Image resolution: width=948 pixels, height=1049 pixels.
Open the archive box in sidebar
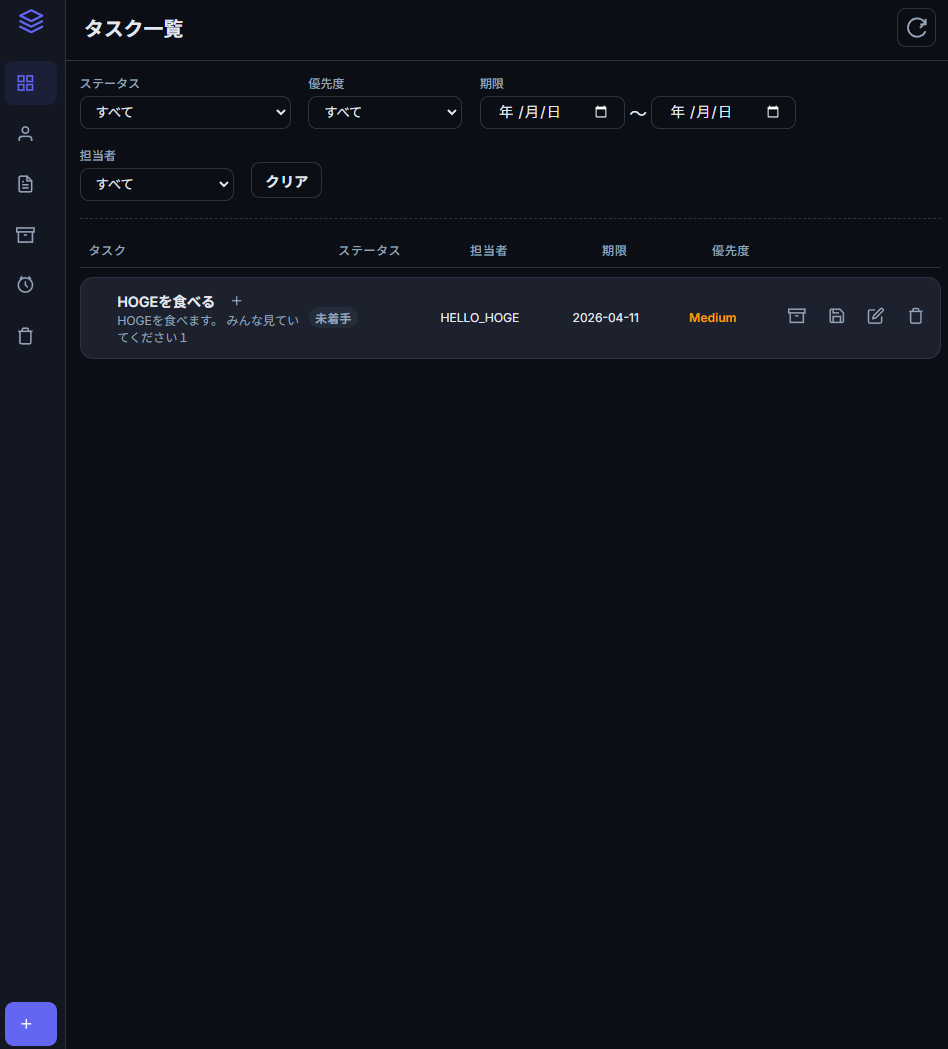point(25,235)
